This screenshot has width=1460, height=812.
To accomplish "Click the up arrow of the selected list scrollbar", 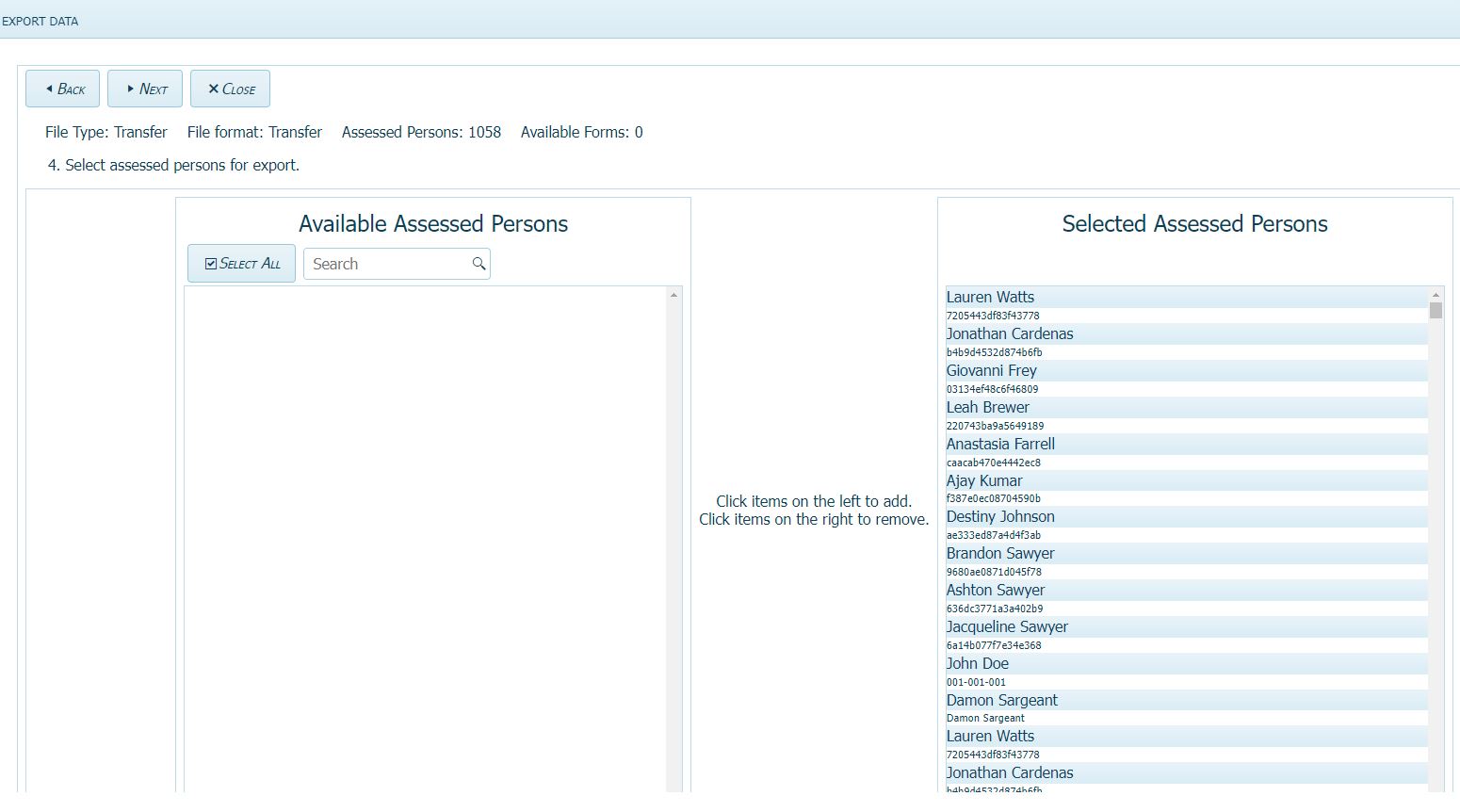I will 1436,293.
